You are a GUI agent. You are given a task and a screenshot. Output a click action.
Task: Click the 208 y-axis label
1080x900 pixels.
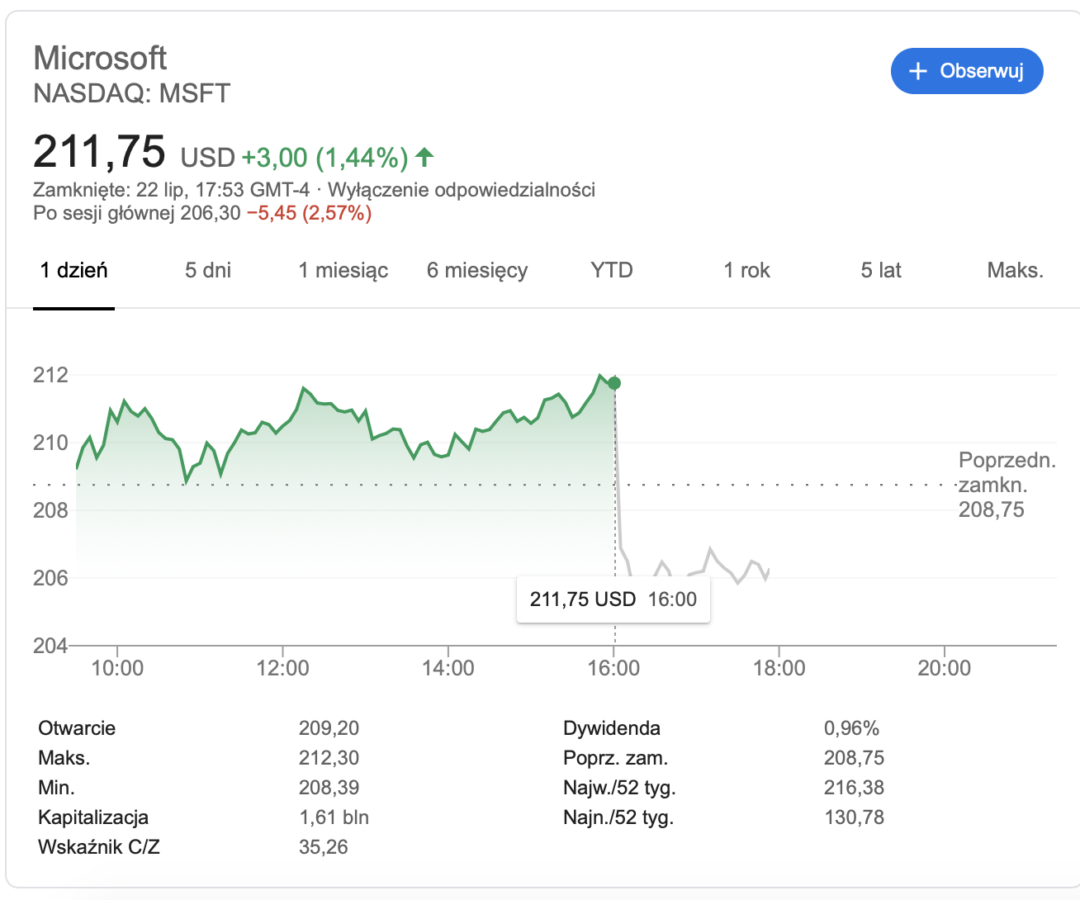pyautogui.click(x=51, y=510)
